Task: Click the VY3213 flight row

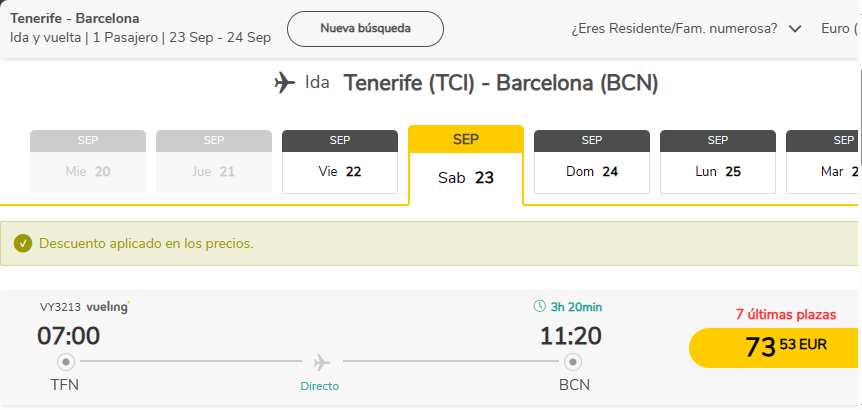Action: (429, 348)
